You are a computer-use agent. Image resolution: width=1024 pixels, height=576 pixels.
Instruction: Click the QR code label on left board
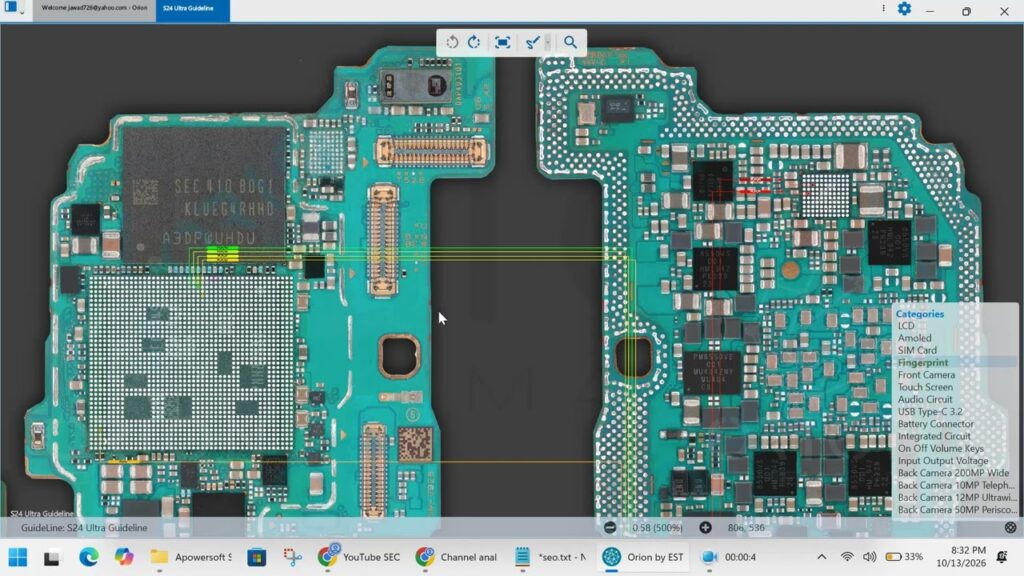[x=415, y=445]
